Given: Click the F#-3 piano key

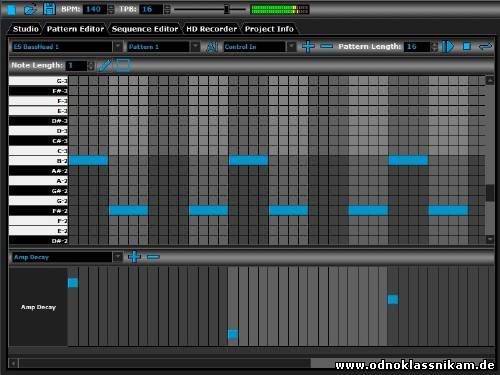Looking at the screenshot, I should click(x=38, y=91).
